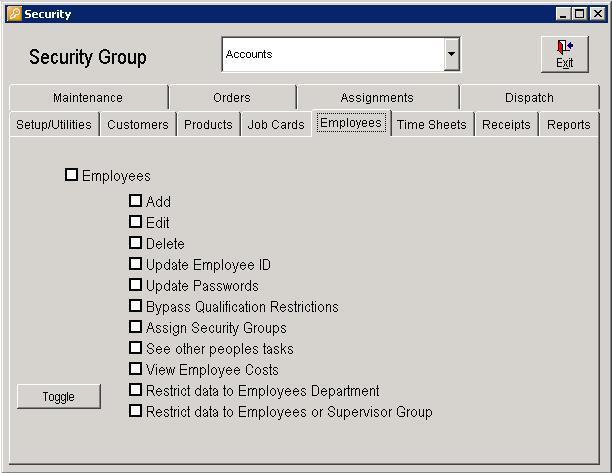
Task: Enable the Delete permission checkbox
Action: (x=136, y=243)
